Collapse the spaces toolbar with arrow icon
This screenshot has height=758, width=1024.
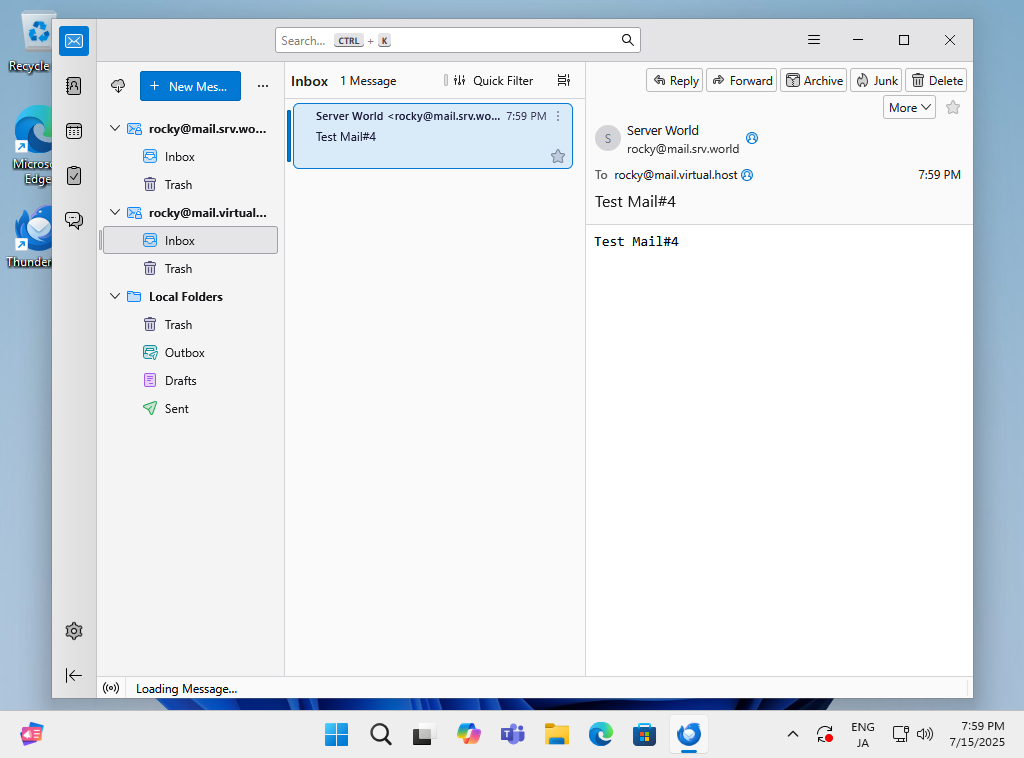click(x=74, y=675)
